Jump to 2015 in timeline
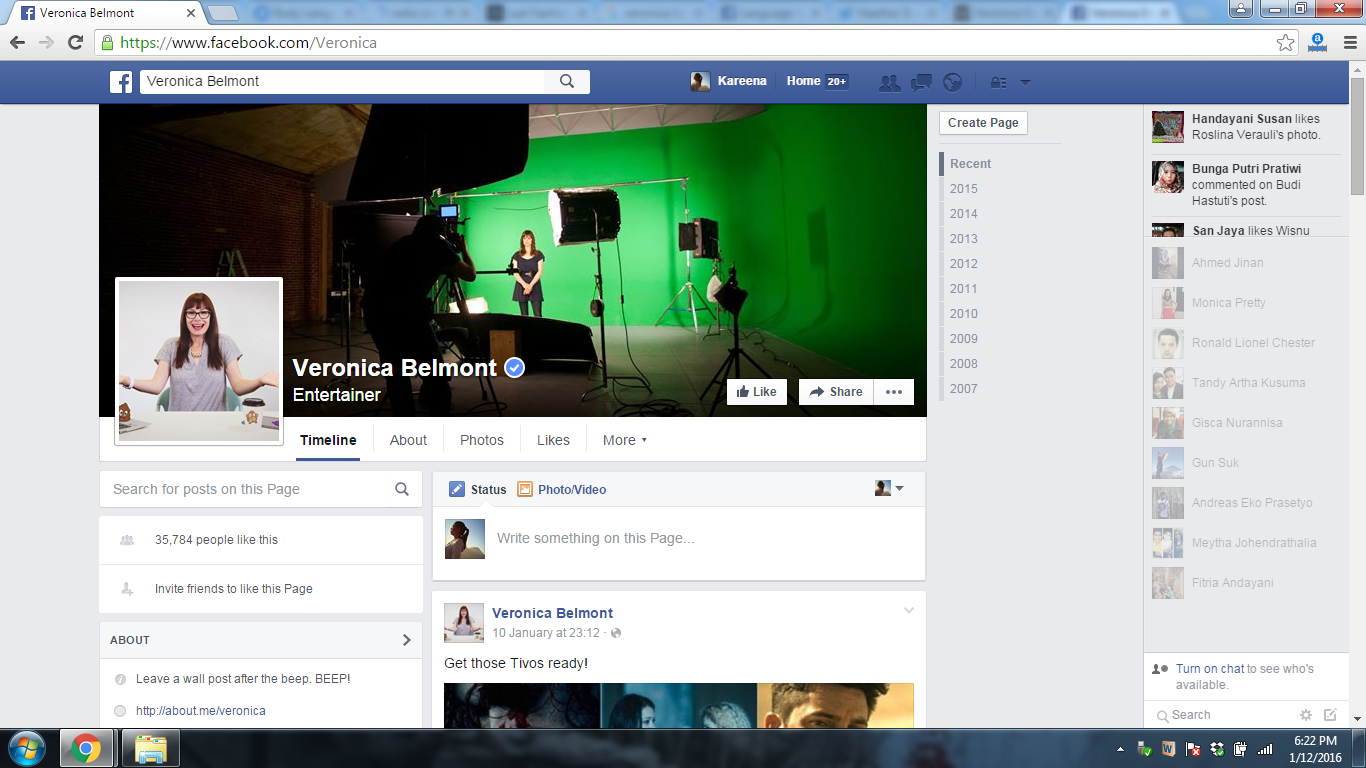The image size is (1366, 768). [x=964, y=189]
